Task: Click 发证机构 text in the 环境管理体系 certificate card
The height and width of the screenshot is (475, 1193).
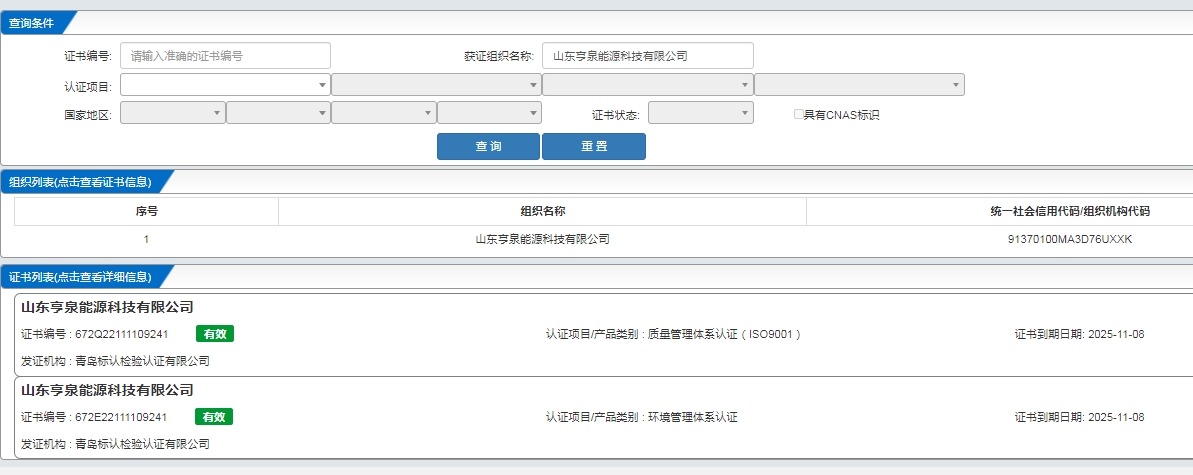Action: click(x=115, y=444)
